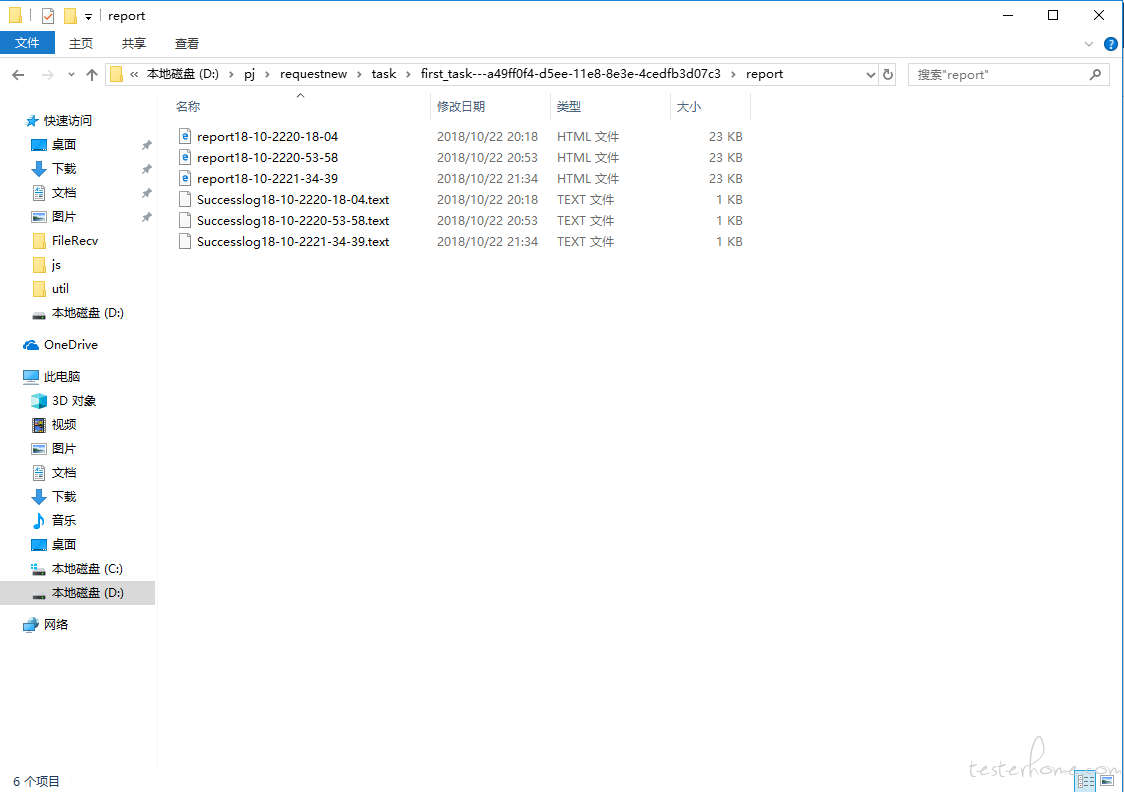The width and height of the screenshot is (1124, 792).
Task: Select first_task---a49ff0f4 breadcrumb segment
Action: coord(571,74)
